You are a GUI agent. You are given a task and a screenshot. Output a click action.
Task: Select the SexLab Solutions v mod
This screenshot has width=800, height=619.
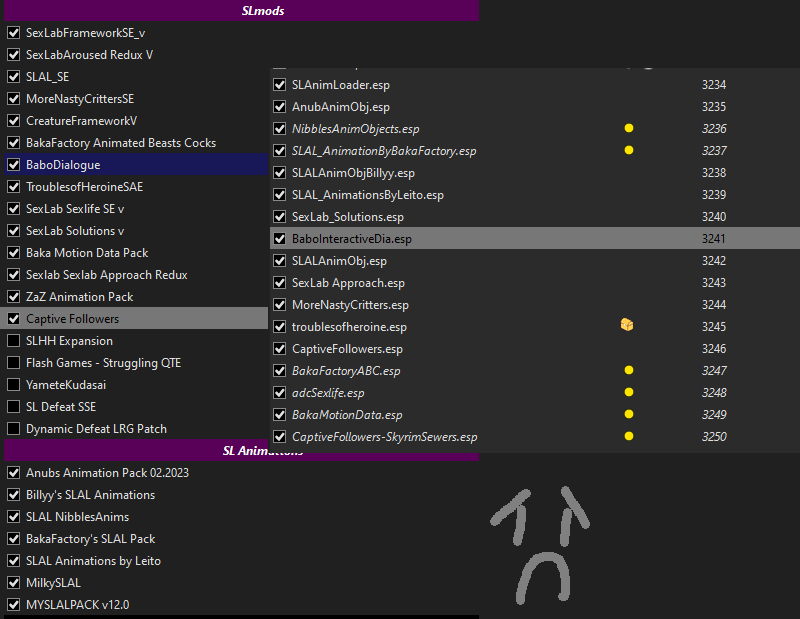click(x=75, y=231)
